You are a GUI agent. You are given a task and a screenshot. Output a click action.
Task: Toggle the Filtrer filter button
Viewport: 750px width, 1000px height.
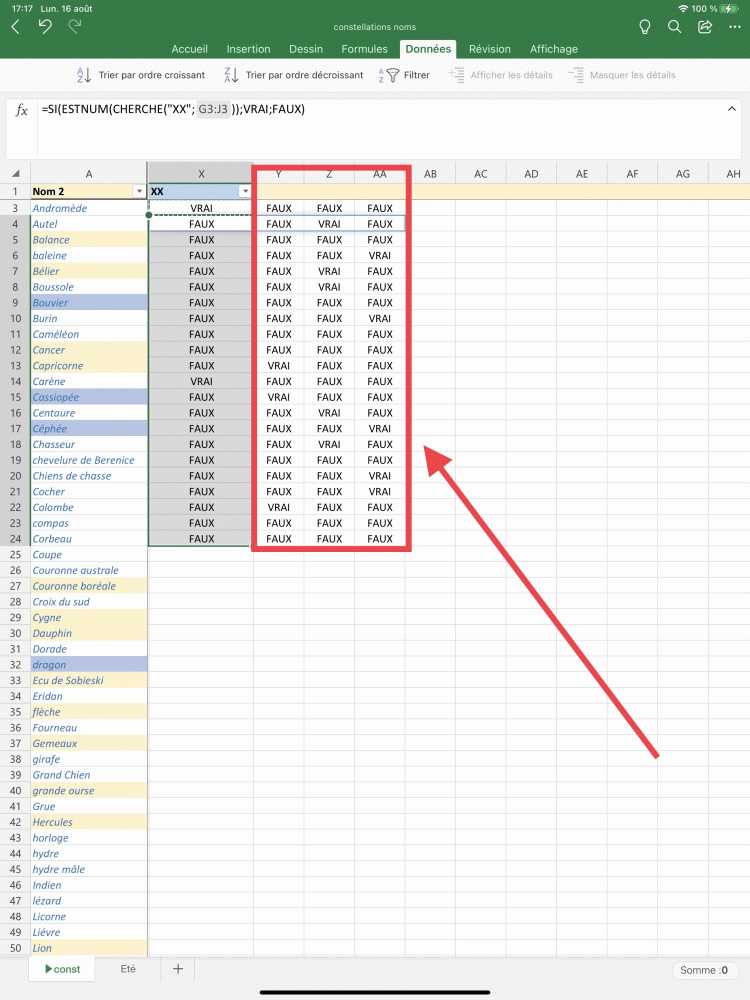point(405,75)
